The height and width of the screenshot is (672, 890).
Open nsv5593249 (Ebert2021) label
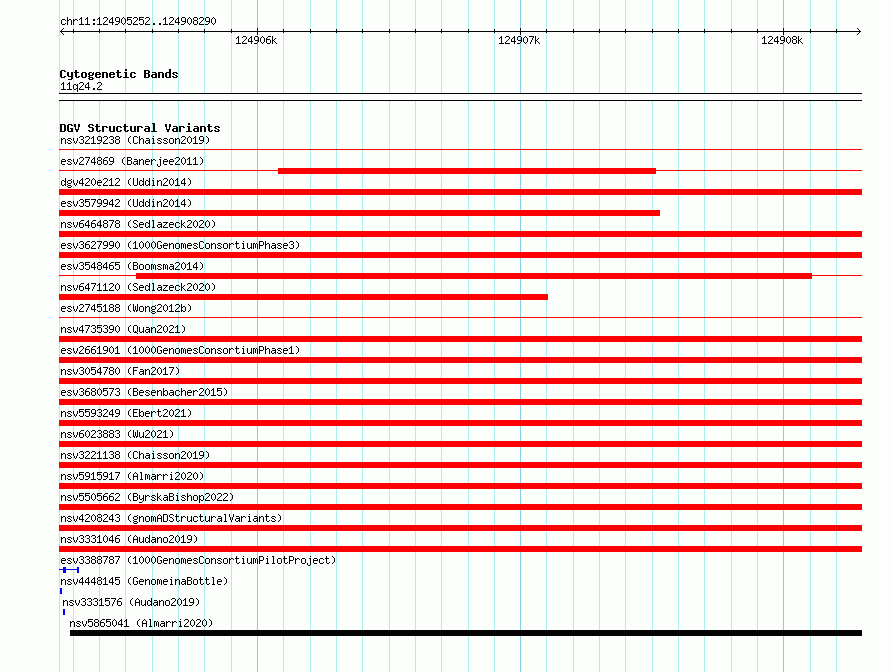pos(126,413)
